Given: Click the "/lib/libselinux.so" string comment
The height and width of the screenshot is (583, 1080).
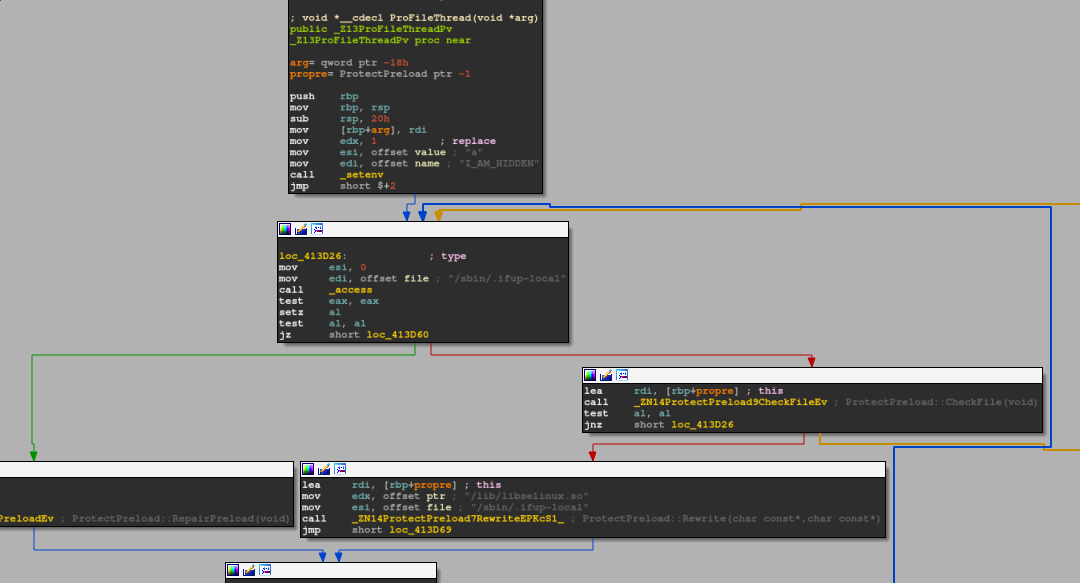Looking at the screenshot, I should pos(526,497).
